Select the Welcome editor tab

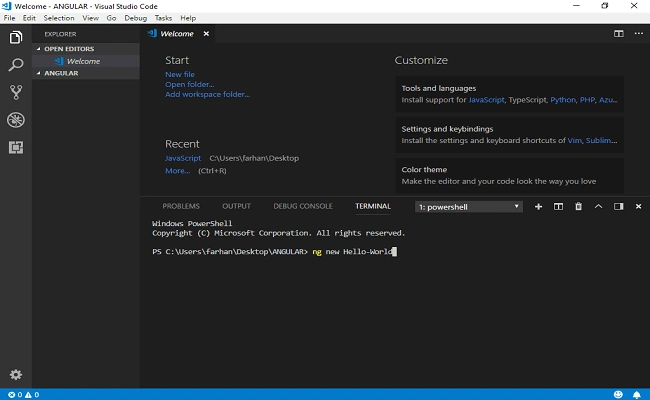click(177, 34)
